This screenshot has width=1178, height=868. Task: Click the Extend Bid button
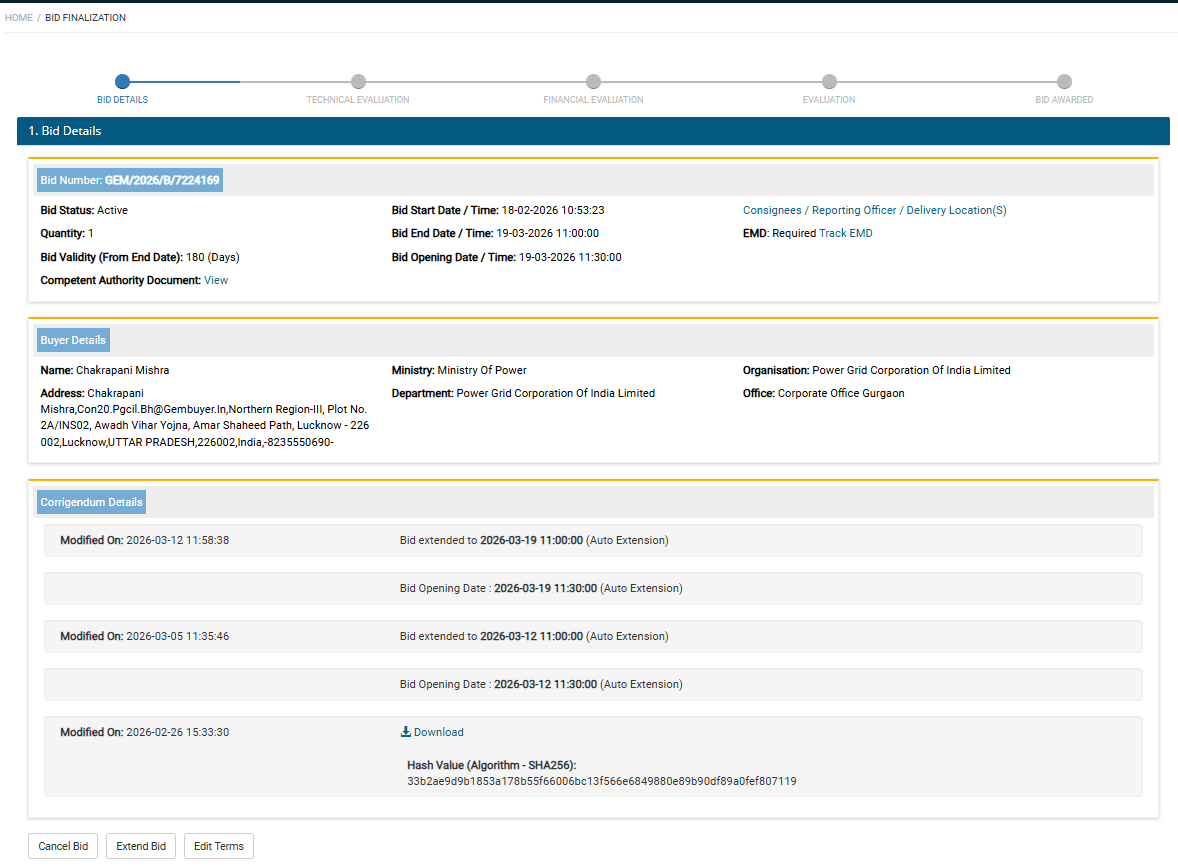click(141, 846)
